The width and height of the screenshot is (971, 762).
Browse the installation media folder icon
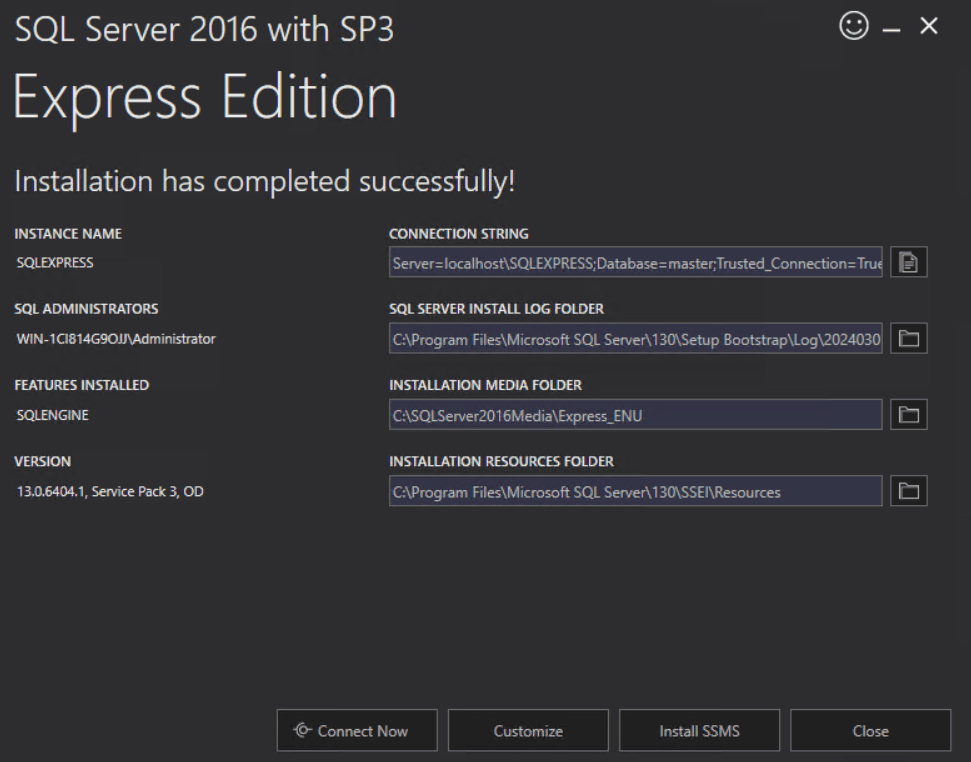(908, 414)
